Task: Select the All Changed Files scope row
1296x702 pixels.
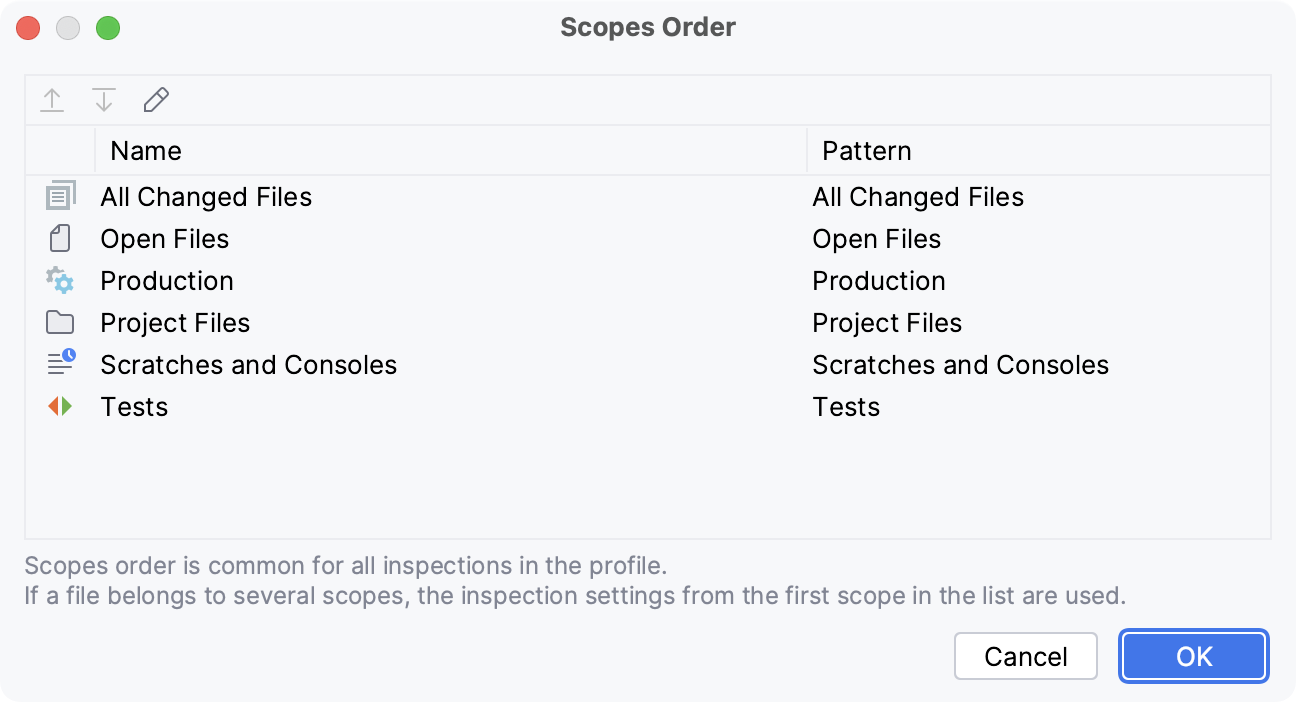Action: coord(205,196)
